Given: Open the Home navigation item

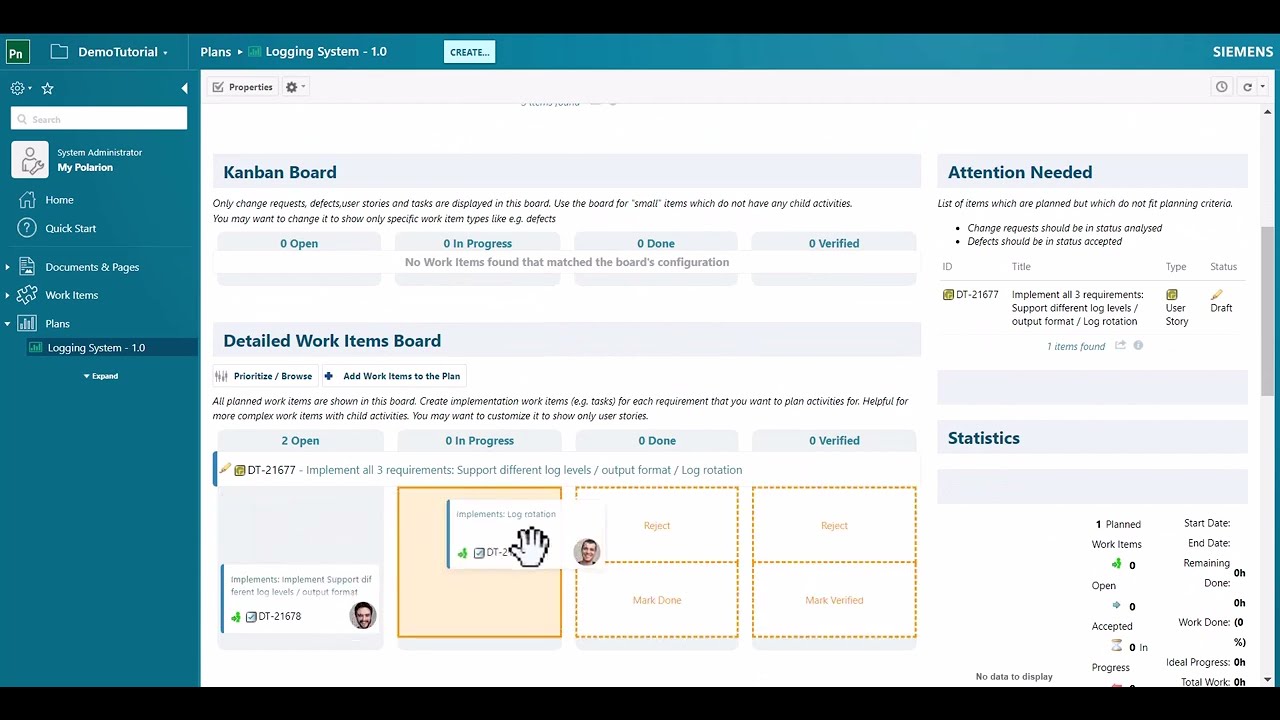Looking at the screenshot, I should tap(59, 200).
